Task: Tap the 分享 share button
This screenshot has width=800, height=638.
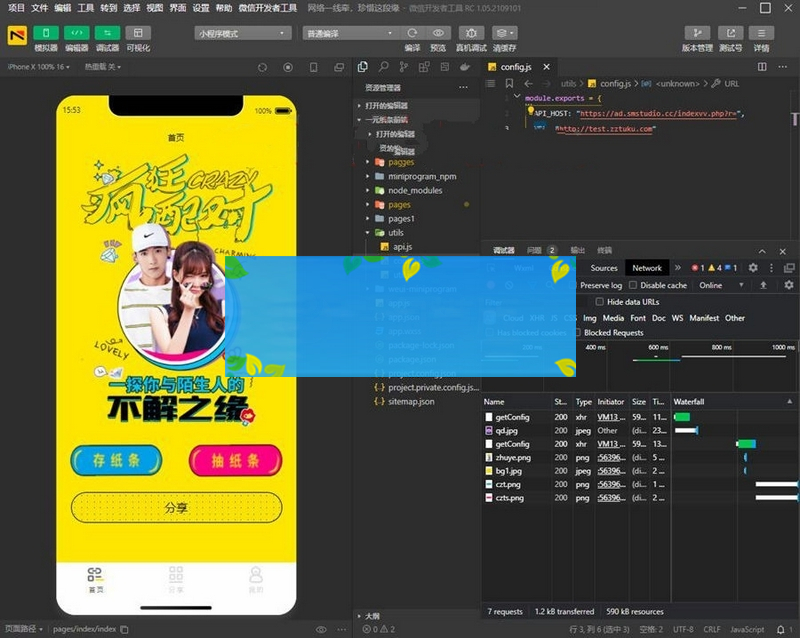Action: point(176,507)
